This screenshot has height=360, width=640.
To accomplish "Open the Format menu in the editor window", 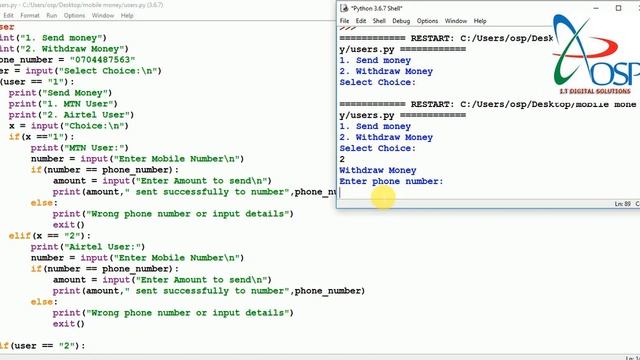I will 30,16.
